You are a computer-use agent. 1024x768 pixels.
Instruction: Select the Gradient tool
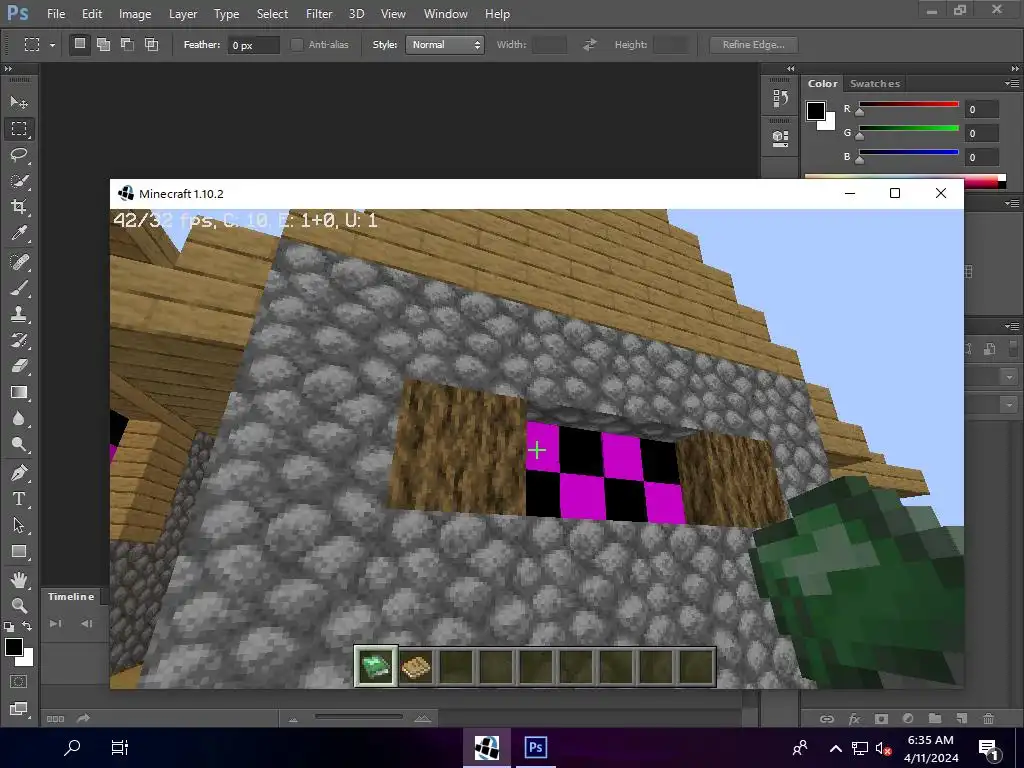point(19,392)
